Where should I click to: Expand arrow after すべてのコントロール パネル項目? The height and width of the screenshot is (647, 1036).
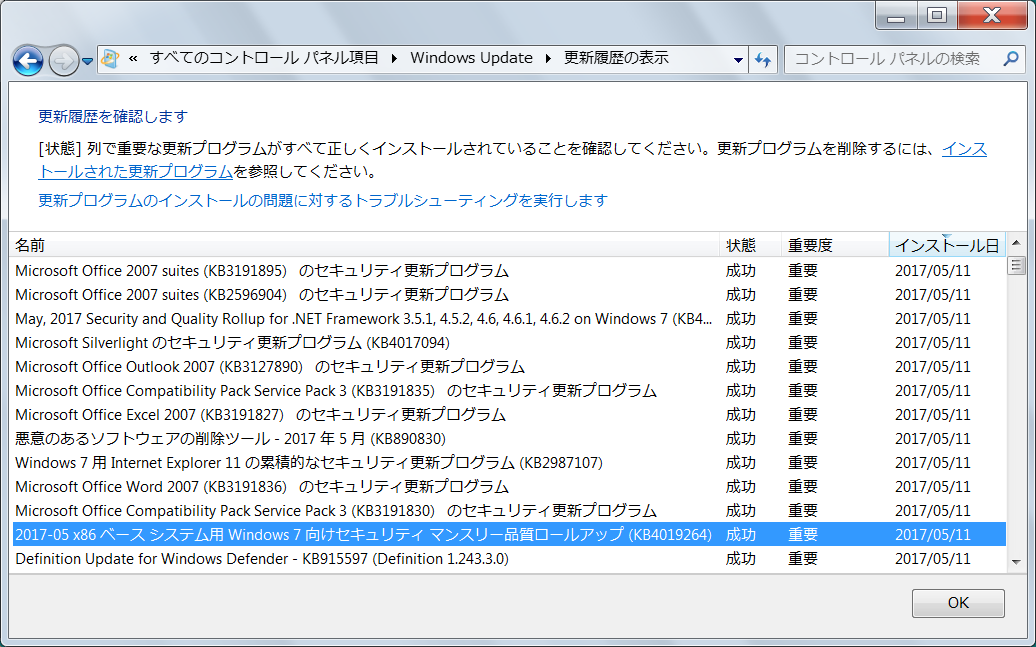tap(394, 59)
